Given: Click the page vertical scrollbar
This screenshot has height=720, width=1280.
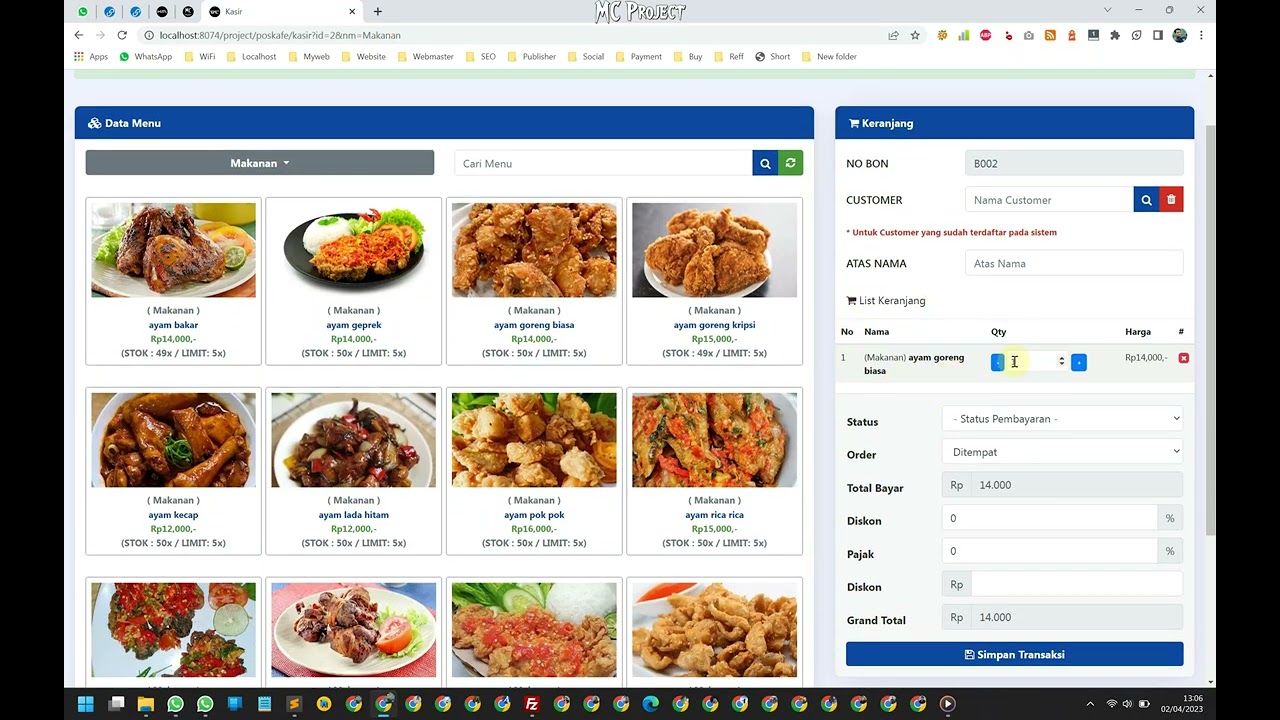Looking at the screenshot, I should (x=1210, y=330).
